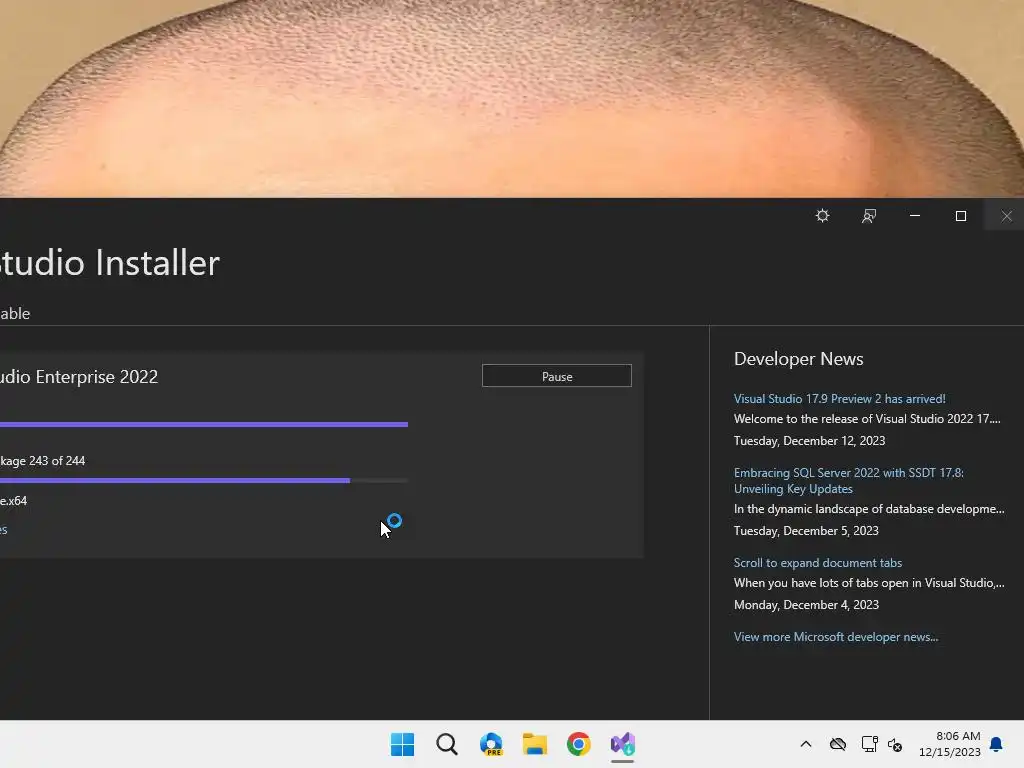The width and height of the screenshot is (1024, 768).
Task: Open taskbar Search
Action: (x=447, y=744)
